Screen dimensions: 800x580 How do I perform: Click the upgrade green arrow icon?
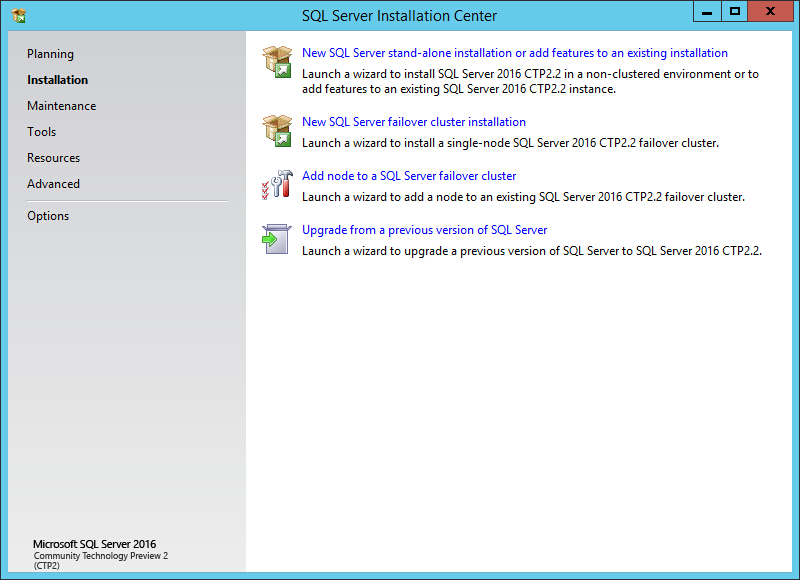[277, 239]
